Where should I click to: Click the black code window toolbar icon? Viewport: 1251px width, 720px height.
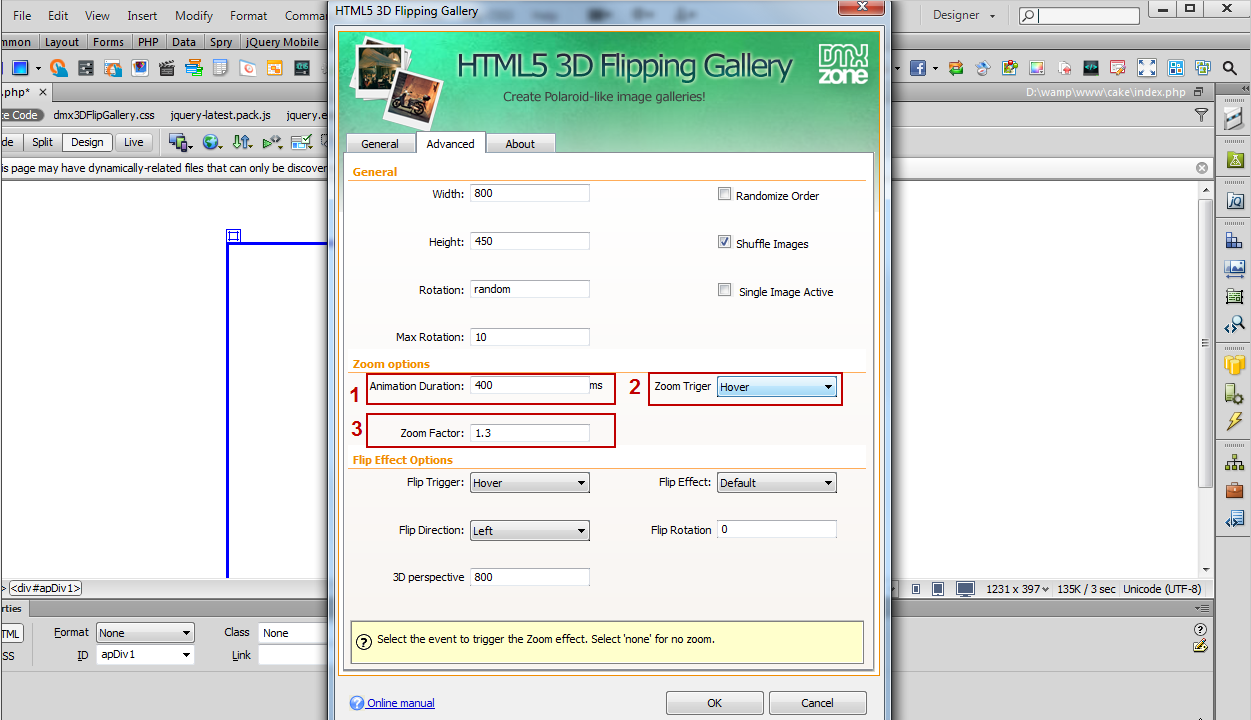pos(1092,68)
